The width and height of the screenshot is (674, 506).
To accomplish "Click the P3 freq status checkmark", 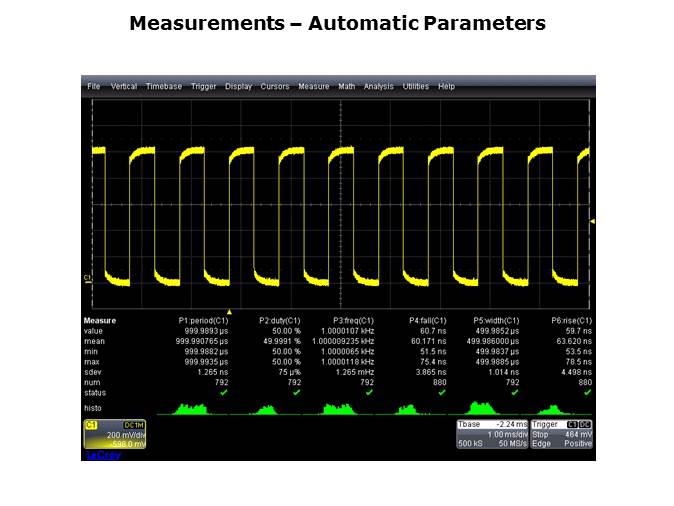I will pos(369,392).
